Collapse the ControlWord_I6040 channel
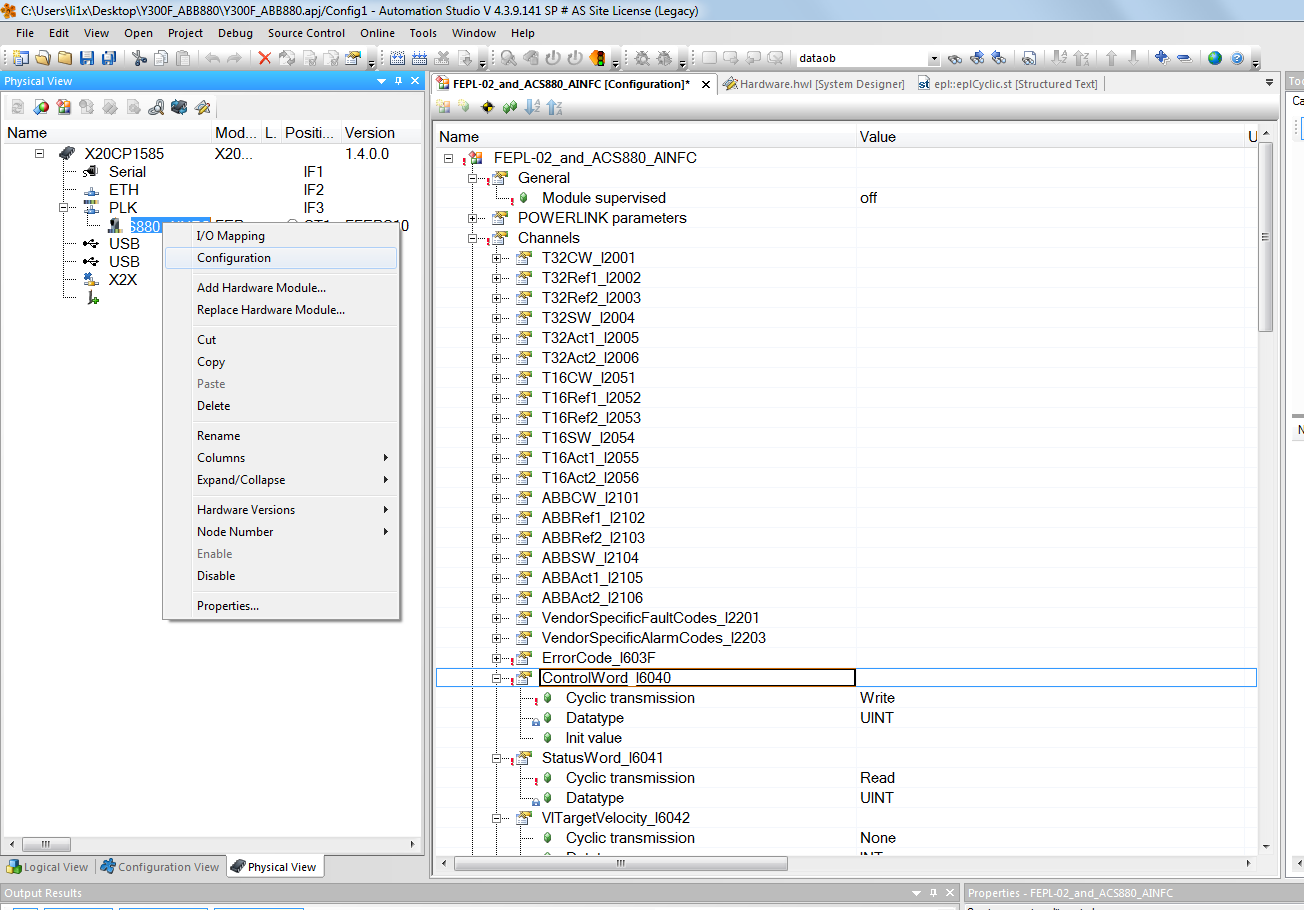Viewport: 1304px width, 910px height. (497, 678)
